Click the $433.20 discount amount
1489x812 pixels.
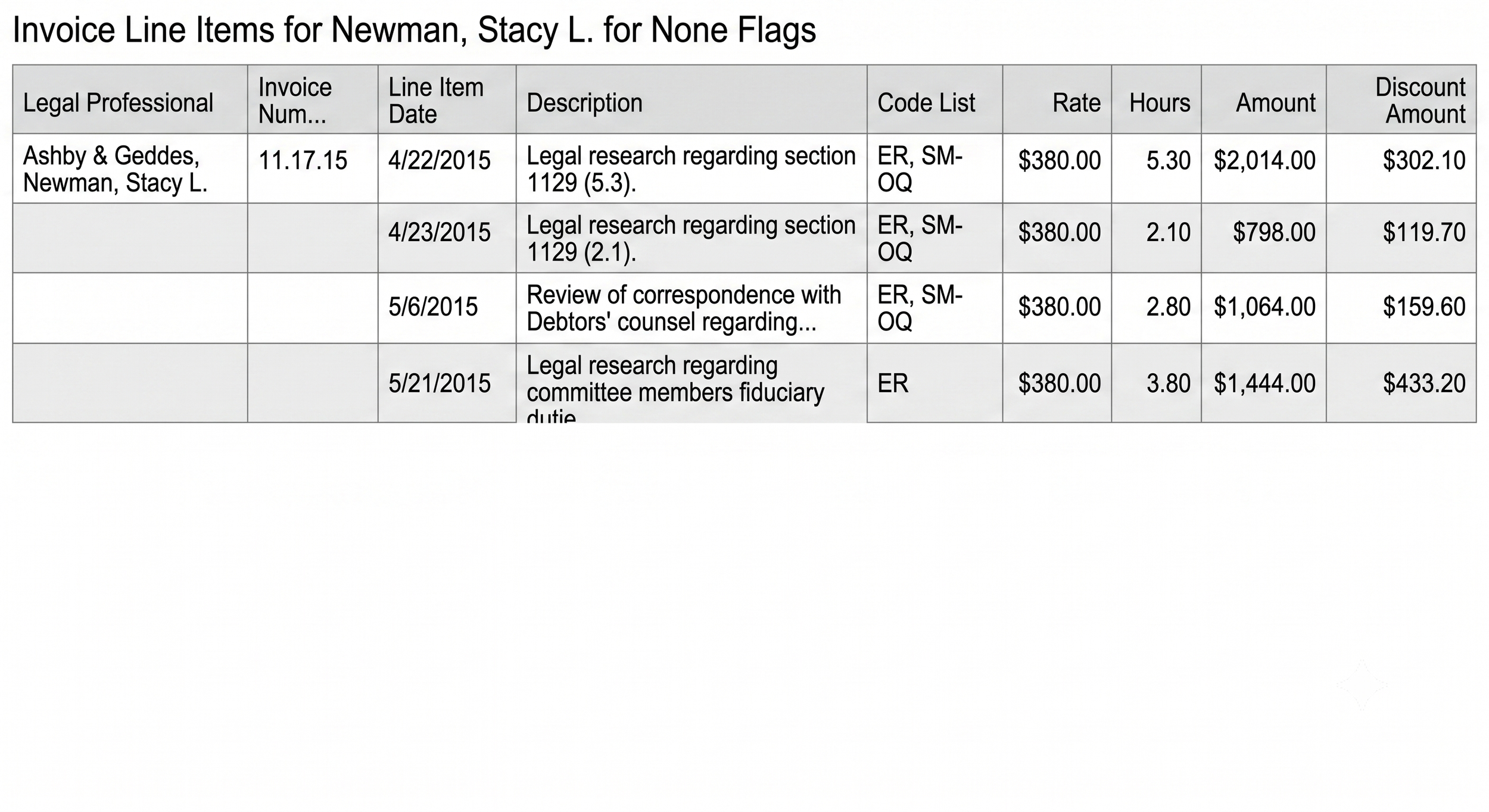tap(1424, 383)
